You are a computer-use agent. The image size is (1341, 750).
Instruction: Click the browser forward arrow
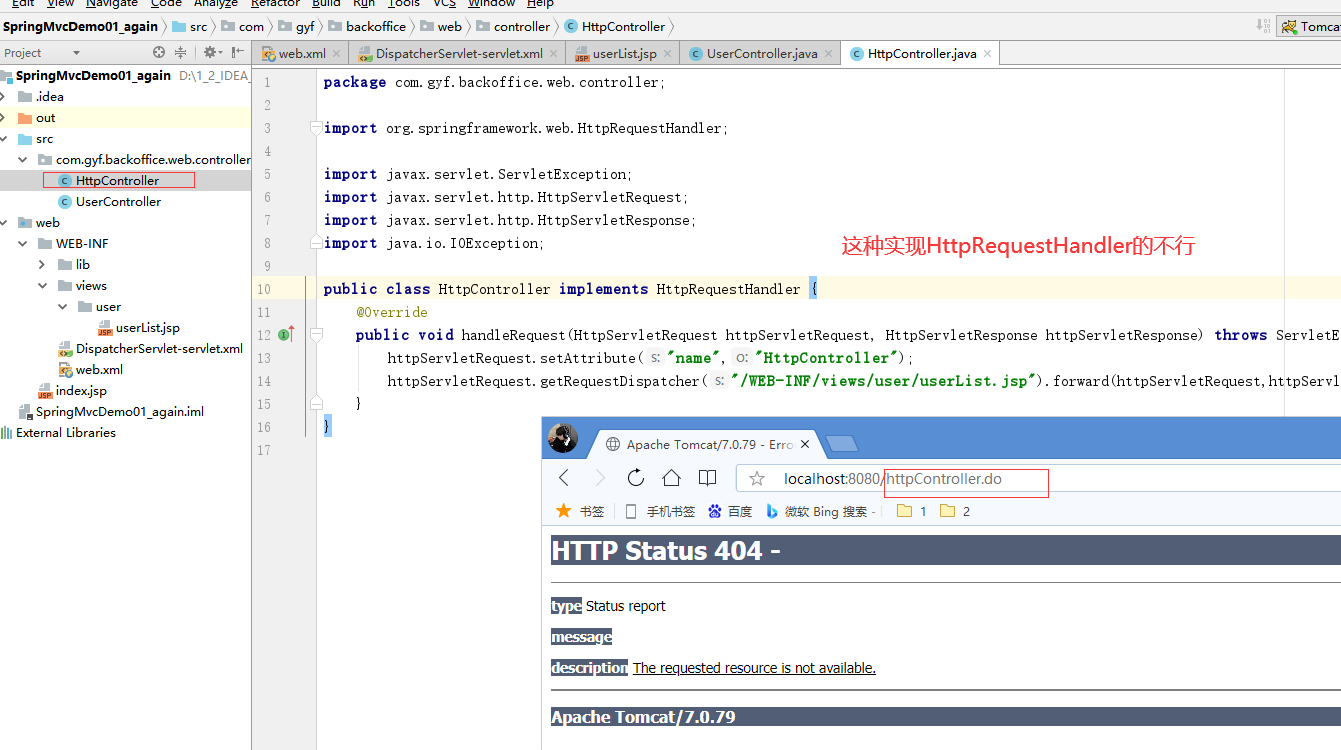pyautogui.click(x=600, y=478)
